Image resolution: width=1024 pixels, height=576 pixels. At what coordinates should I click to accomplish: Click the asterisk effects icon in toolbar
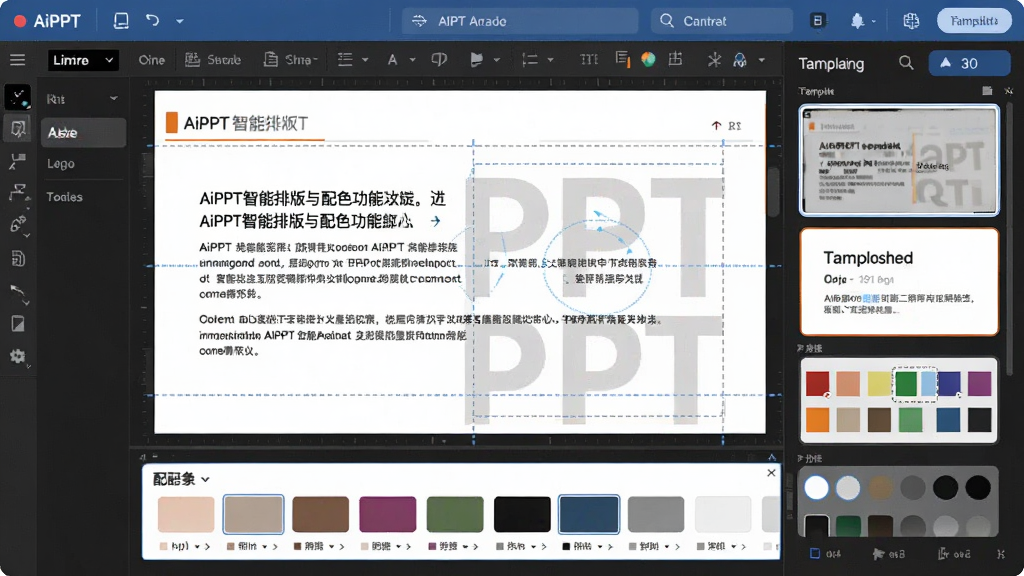pyautogui.click(x=714, y=60)
